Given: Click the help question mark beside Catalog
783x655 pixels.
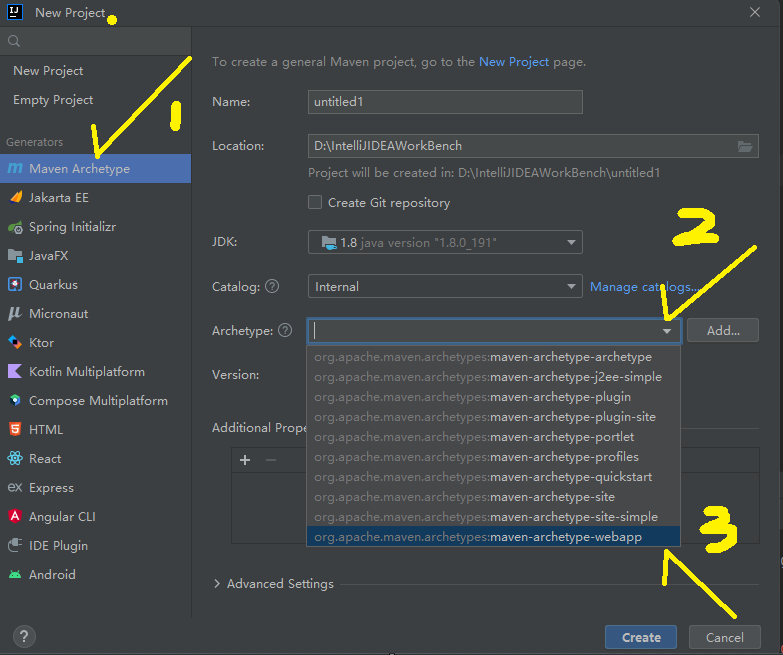Looking at the screenshot, I should coord(272,287).
